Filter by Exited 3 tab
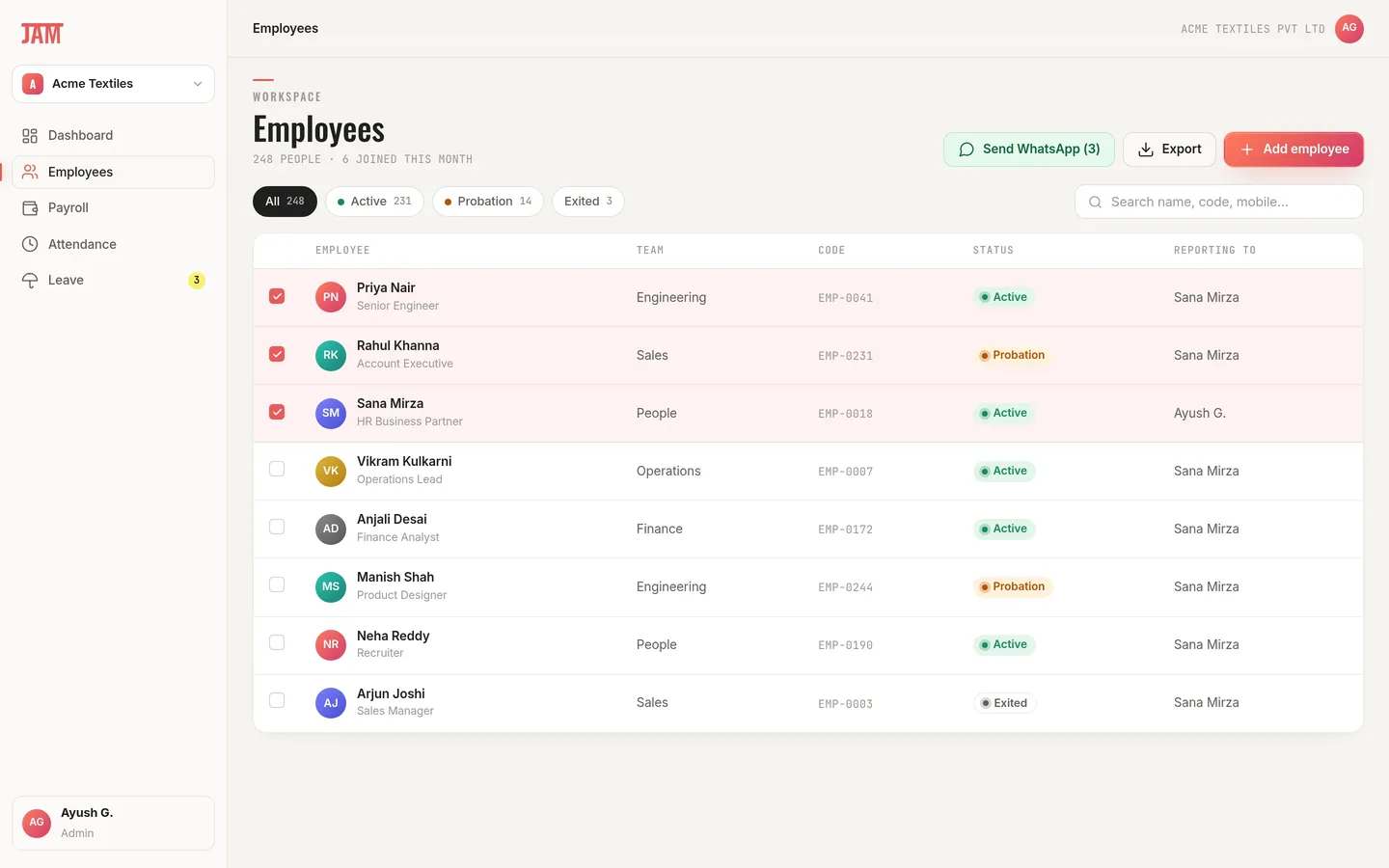 click(x=588, y=202)
